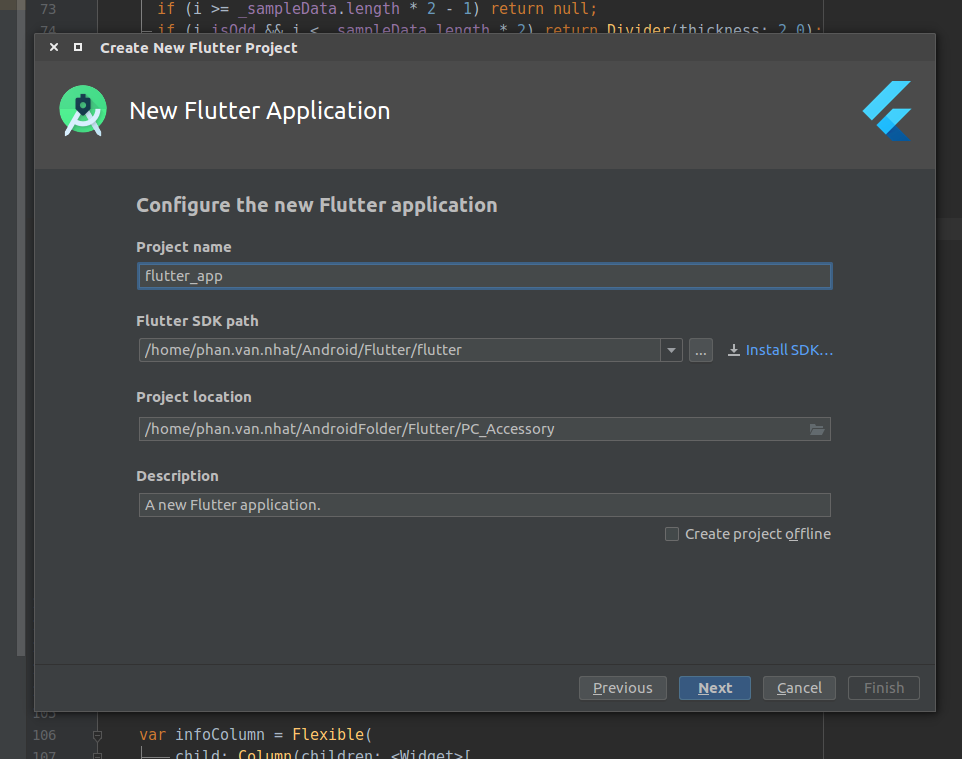Viewport: 962px width, 759px height.
Task: Click into the Project location path field
Action: click(x=470, y=429)
